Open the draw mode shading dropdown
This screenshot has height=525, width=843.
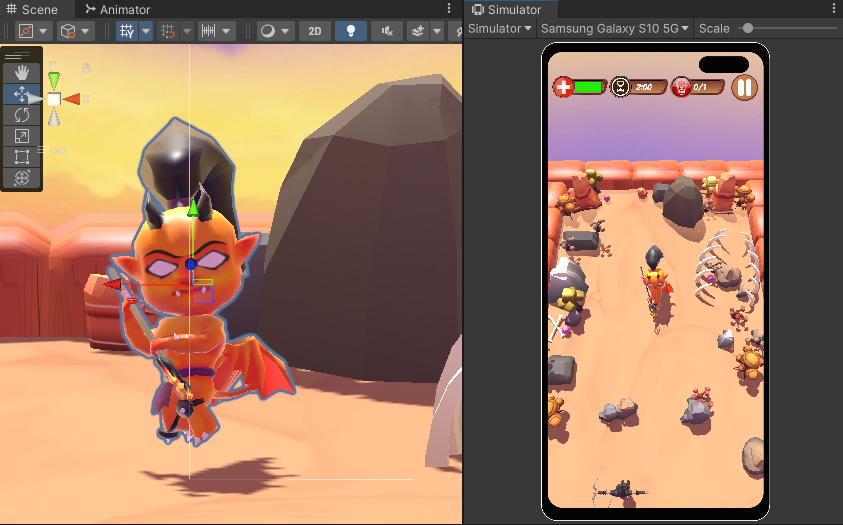click(274, 31)
